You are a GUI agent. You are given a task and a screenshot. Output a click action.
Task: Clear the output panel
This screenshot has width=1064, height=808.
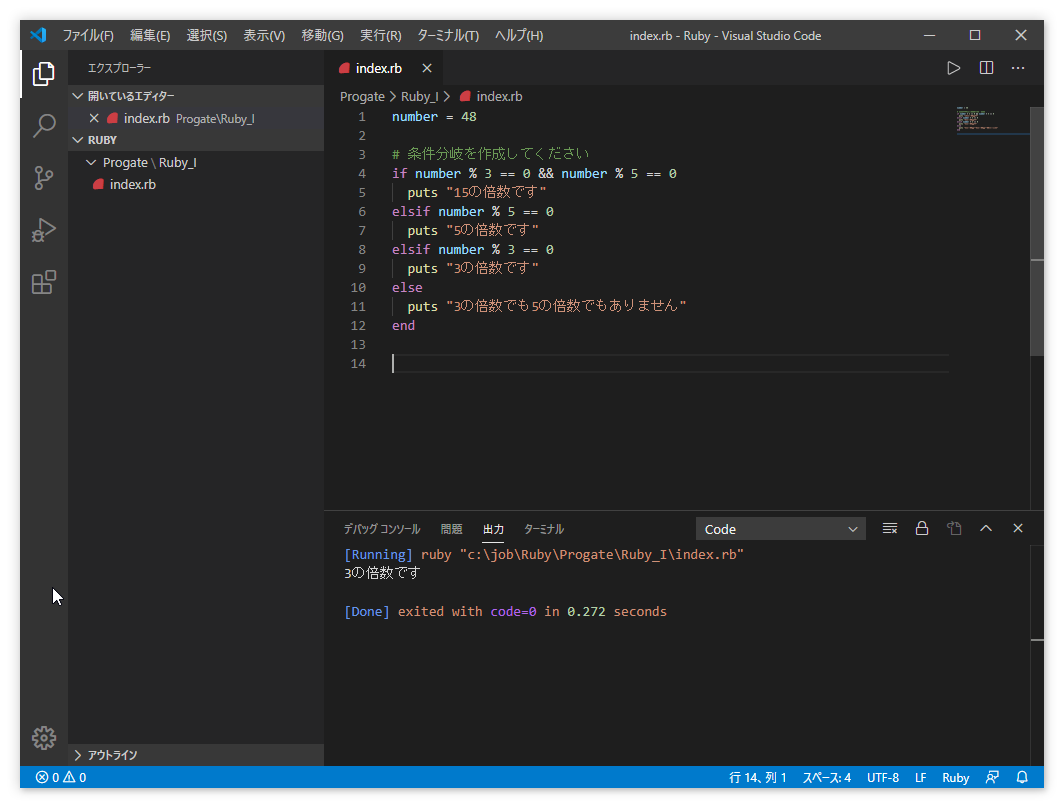click(x=889, y=529)
